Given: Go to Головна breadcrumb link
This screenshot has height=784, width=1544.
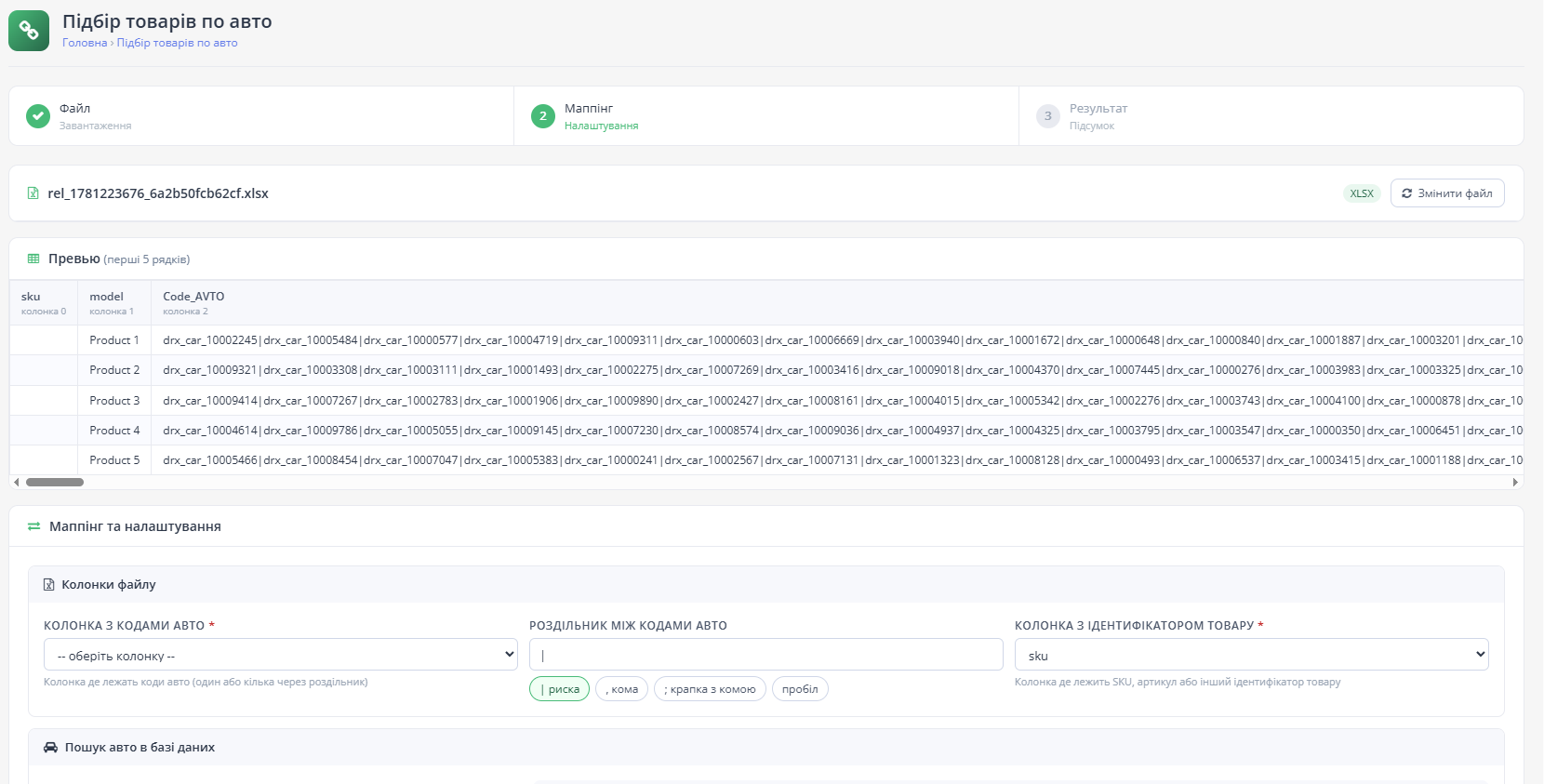Looking at the screenshot, I should 85,43.
